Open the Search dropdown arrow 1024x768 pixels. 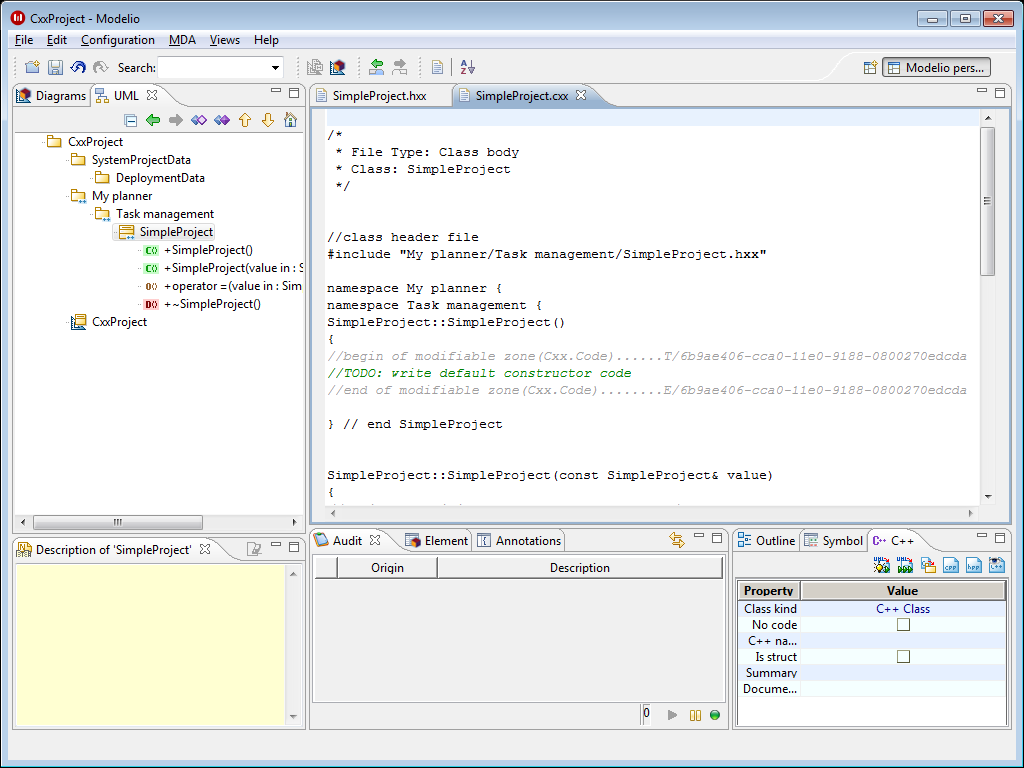click(276, 68)
